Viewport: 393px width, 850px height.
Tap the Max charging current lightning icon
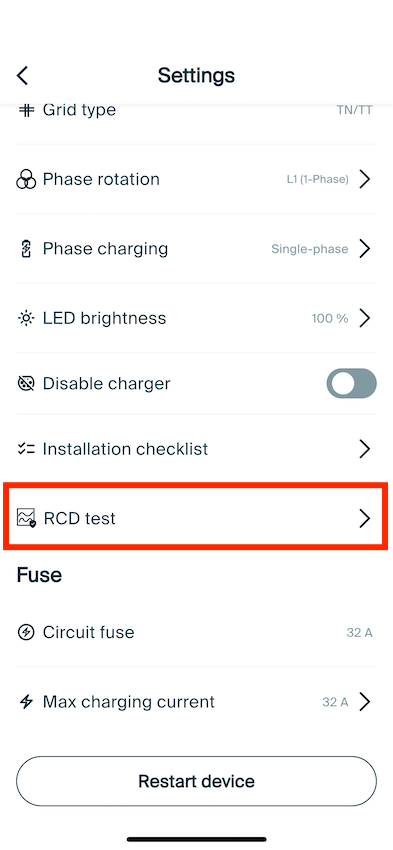click(x=25, y=702)
